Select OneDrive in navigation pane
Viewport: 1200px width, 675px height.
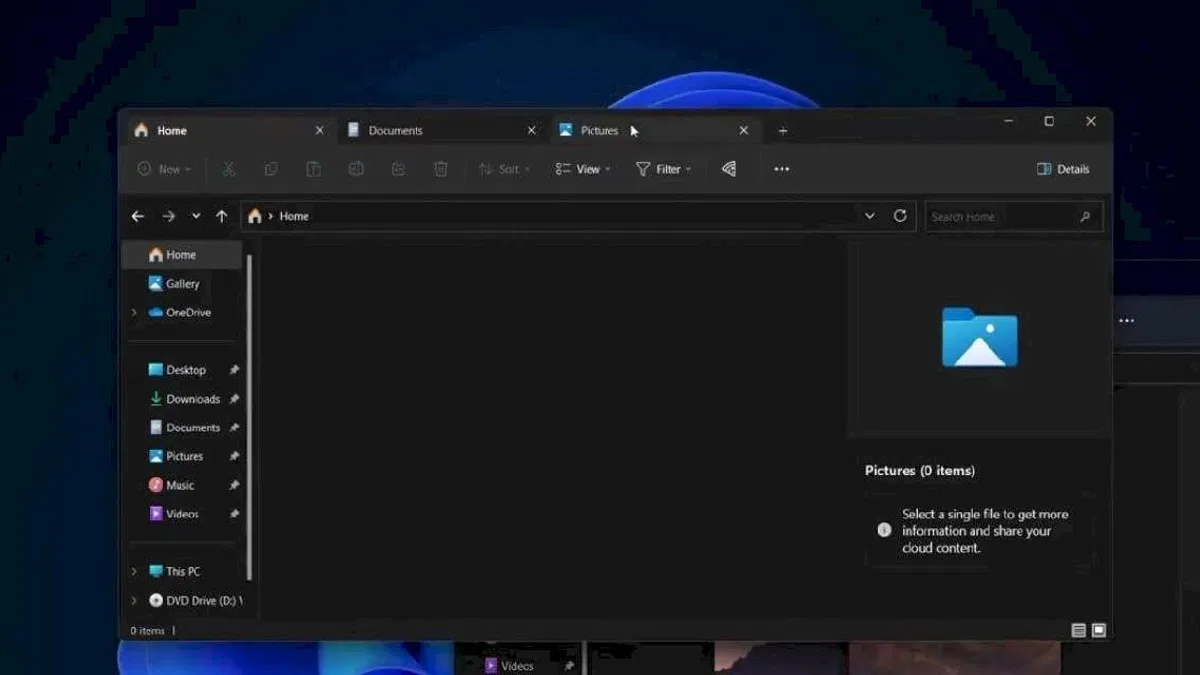pyautogui.click(x=182, y=312)
